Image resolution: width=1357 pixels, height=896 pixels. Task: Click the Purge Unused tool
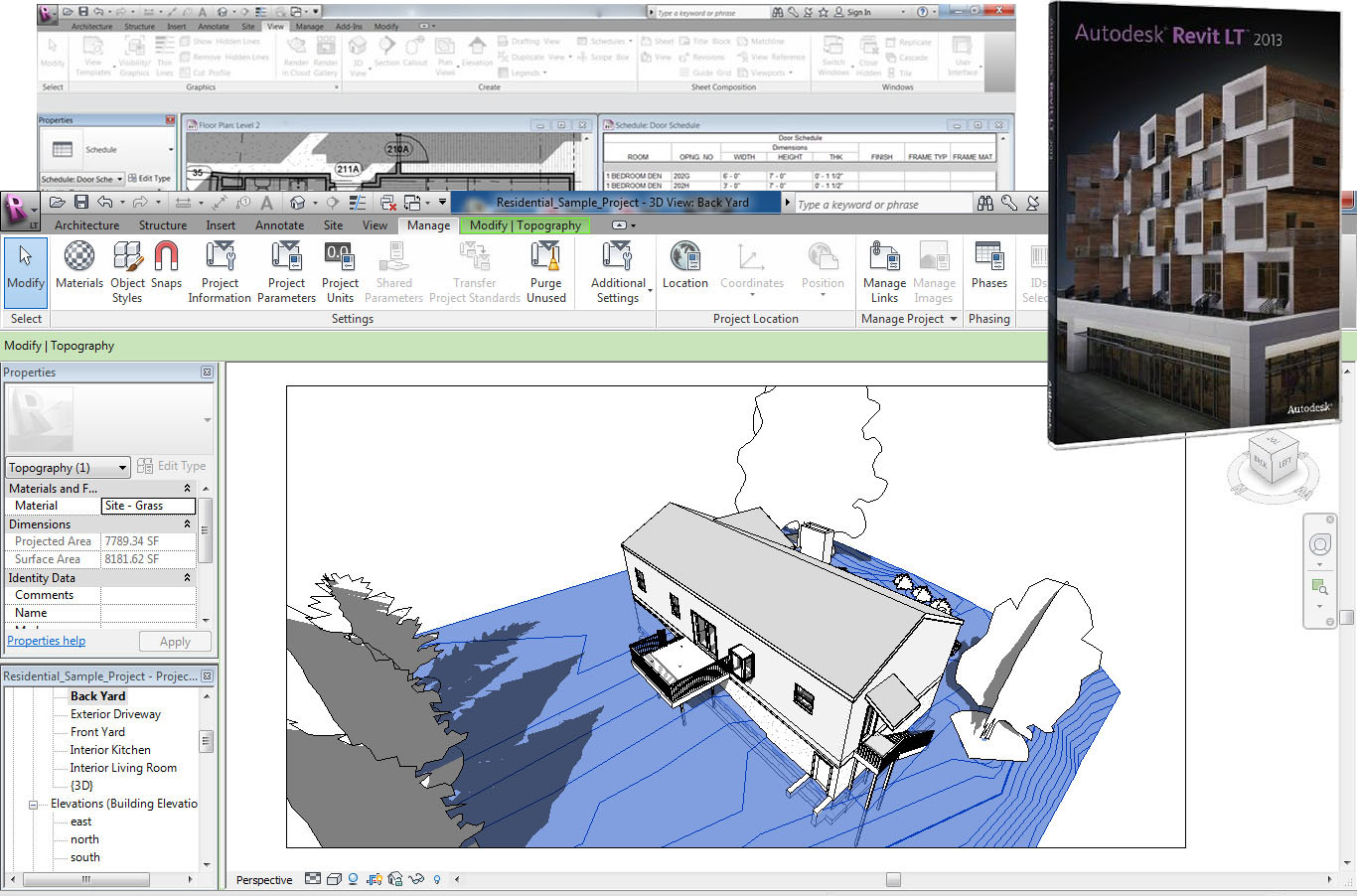[x=545, y=272]
